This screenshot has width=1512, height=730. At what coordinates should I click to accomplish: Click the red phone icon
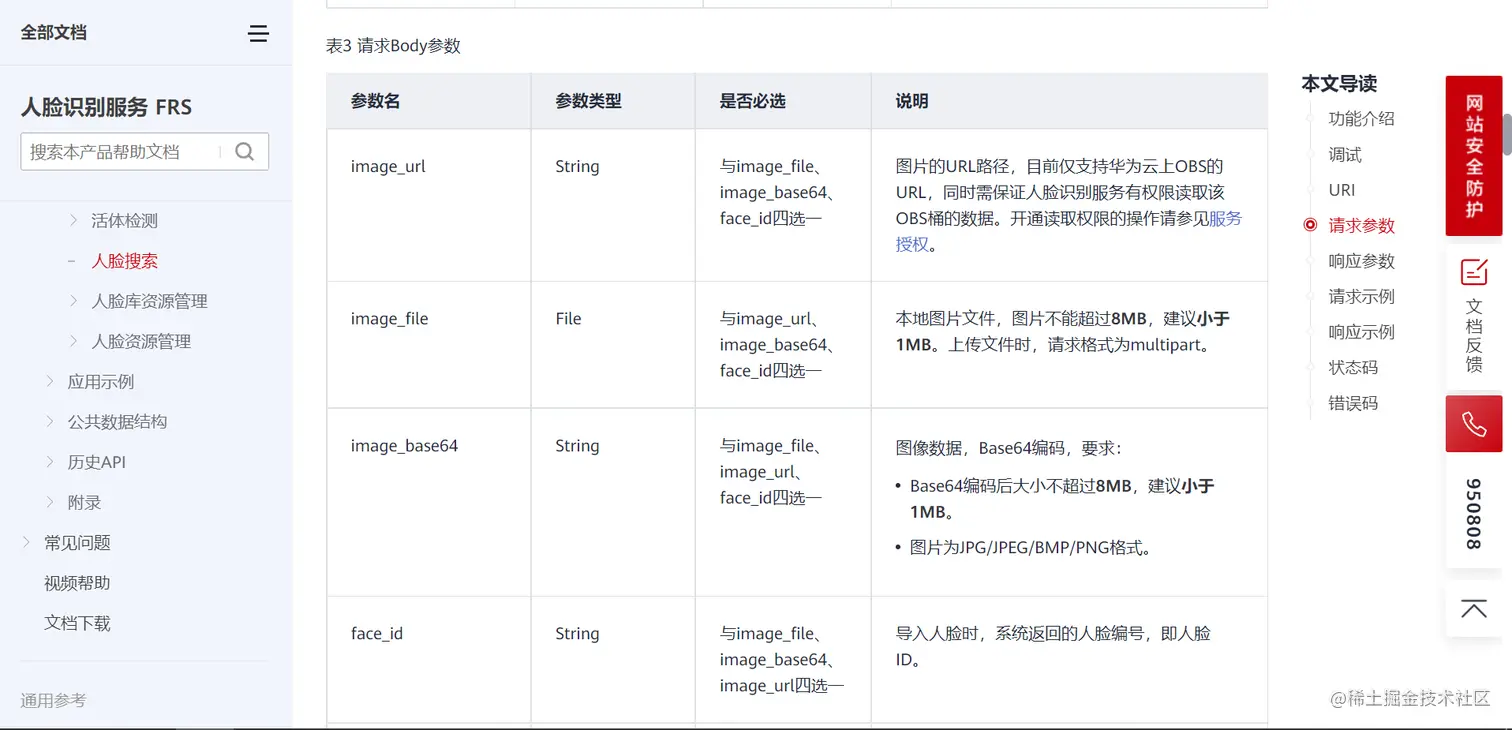point(1474,424)
